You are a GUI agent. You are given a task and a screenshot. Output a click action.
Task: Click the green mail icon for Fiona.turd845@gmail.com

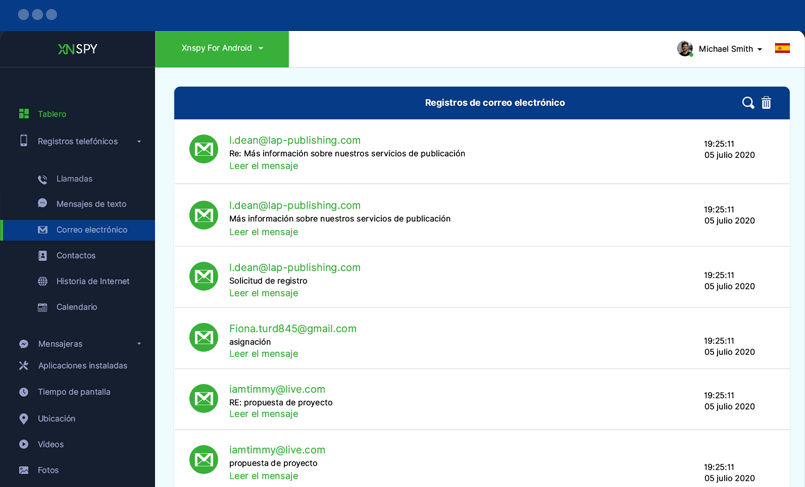[204, 337]
